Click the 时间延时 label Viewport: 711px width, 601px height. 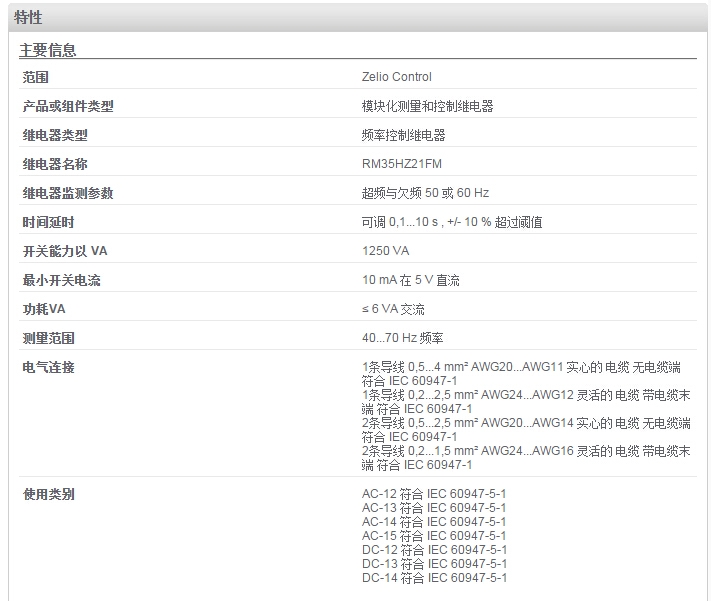pos(49,222)
